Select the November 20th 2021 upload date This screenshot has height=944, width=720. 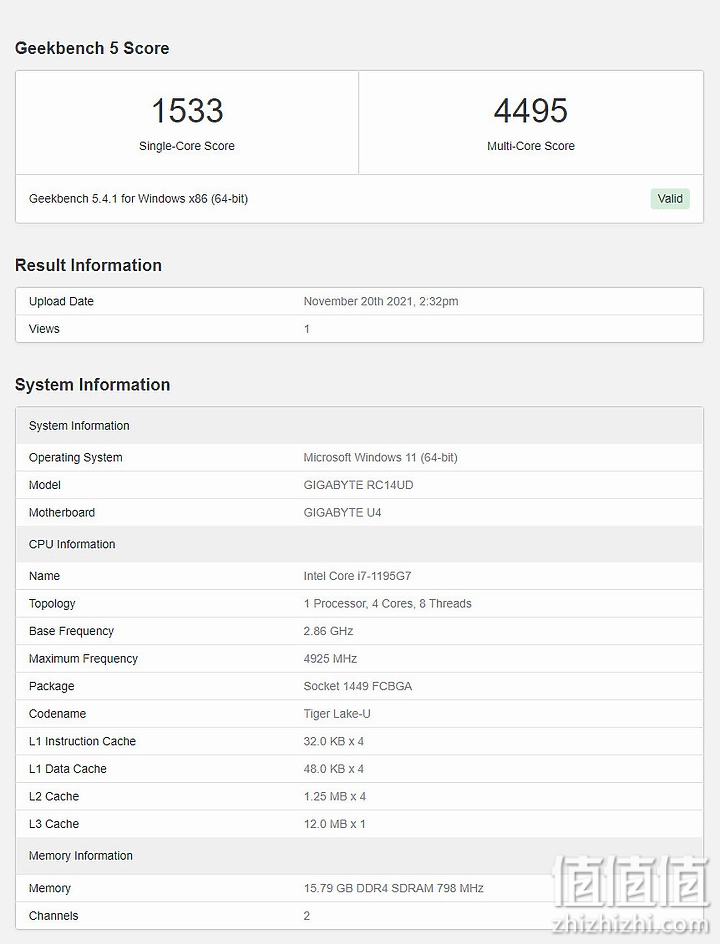tap(380, 301)
